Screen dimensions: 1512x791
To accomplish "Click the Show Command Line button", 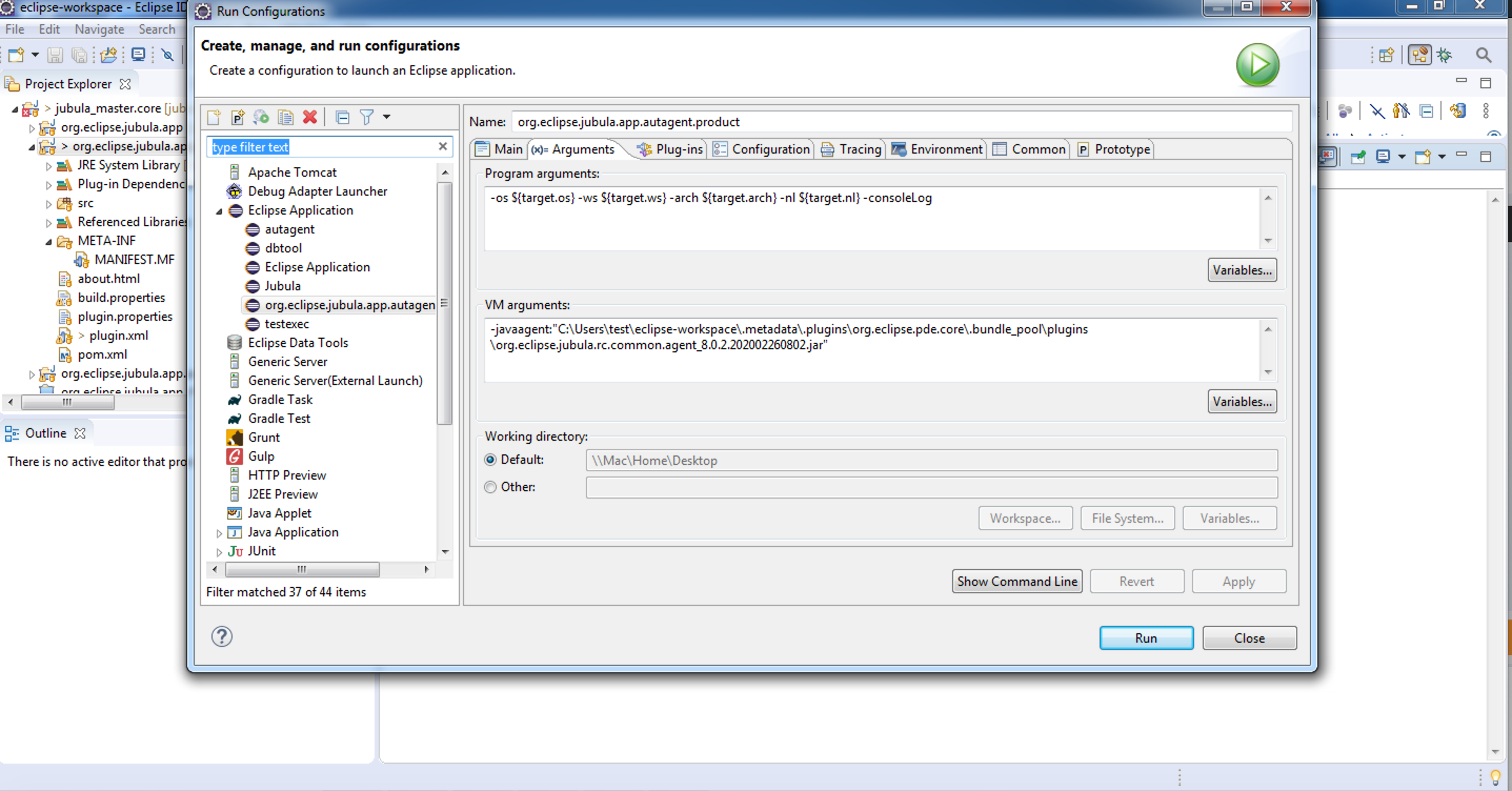I will (x=1016, y=581).
